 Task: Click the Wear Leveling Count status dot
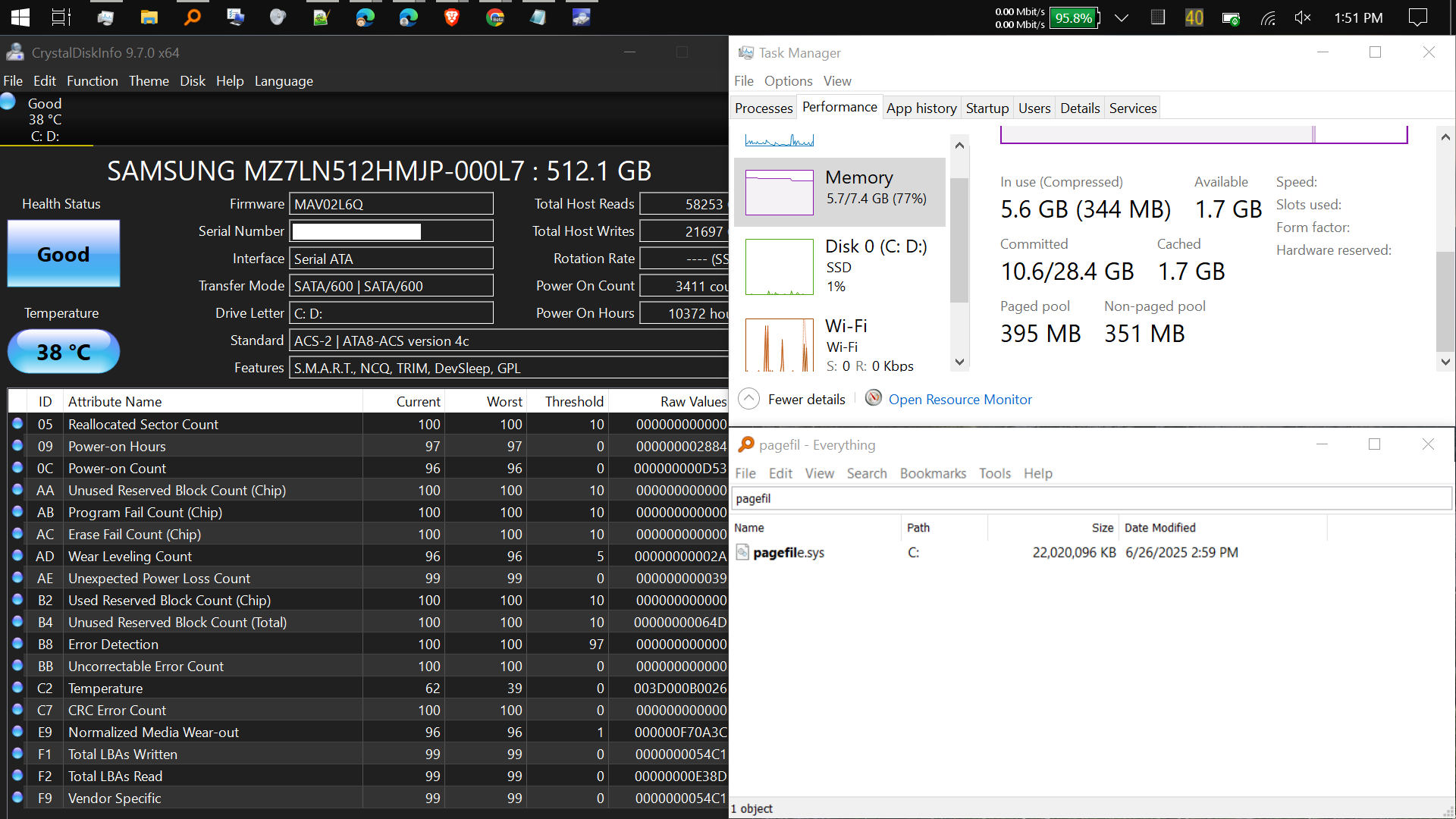17,555
